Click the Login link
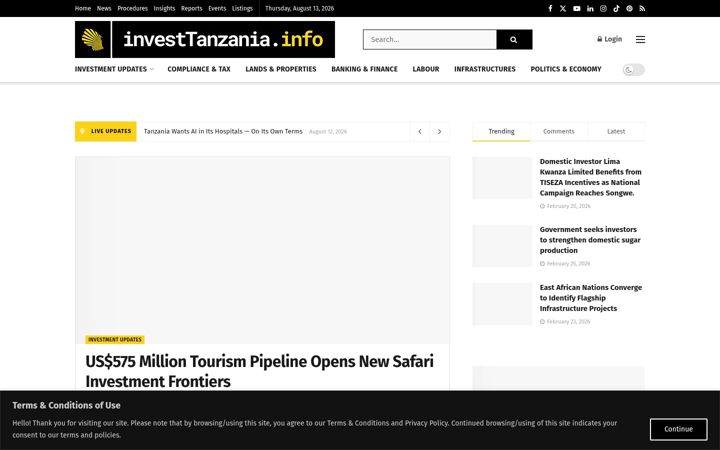This screenshot has width=720, height=450. (609, 39)
